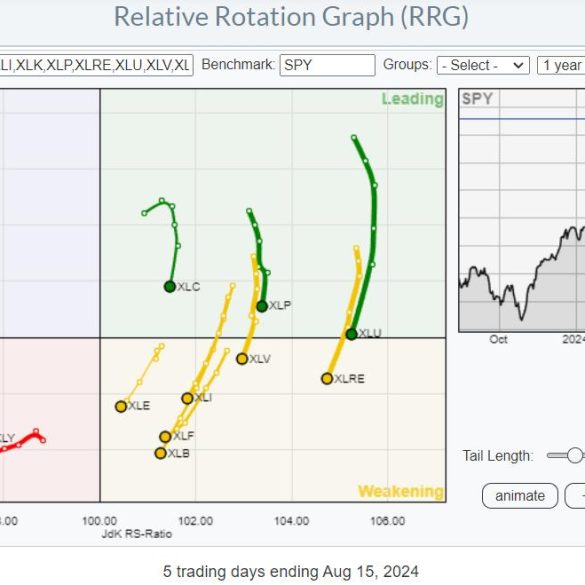Click the XLC sector marker dot
Viewport: 585px width, 585px height.
point(170,287)
